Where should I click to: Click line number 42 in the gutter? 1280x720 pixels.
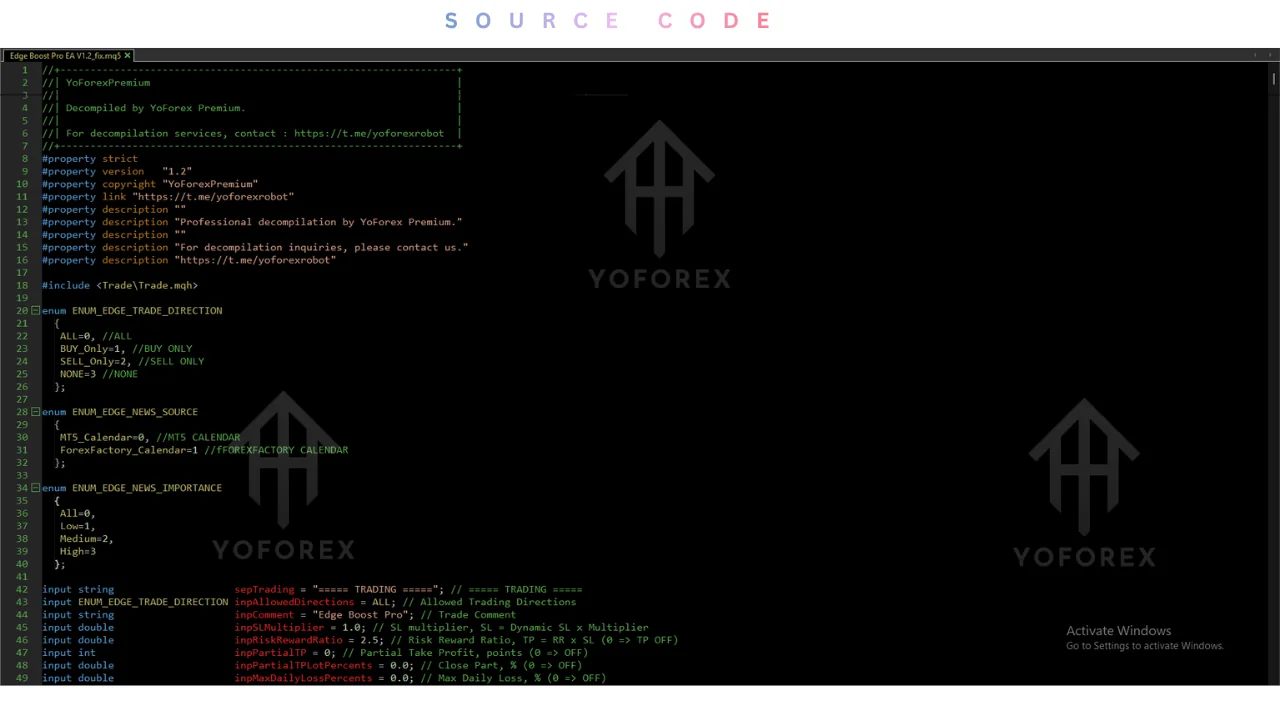(x=22, y=590)
